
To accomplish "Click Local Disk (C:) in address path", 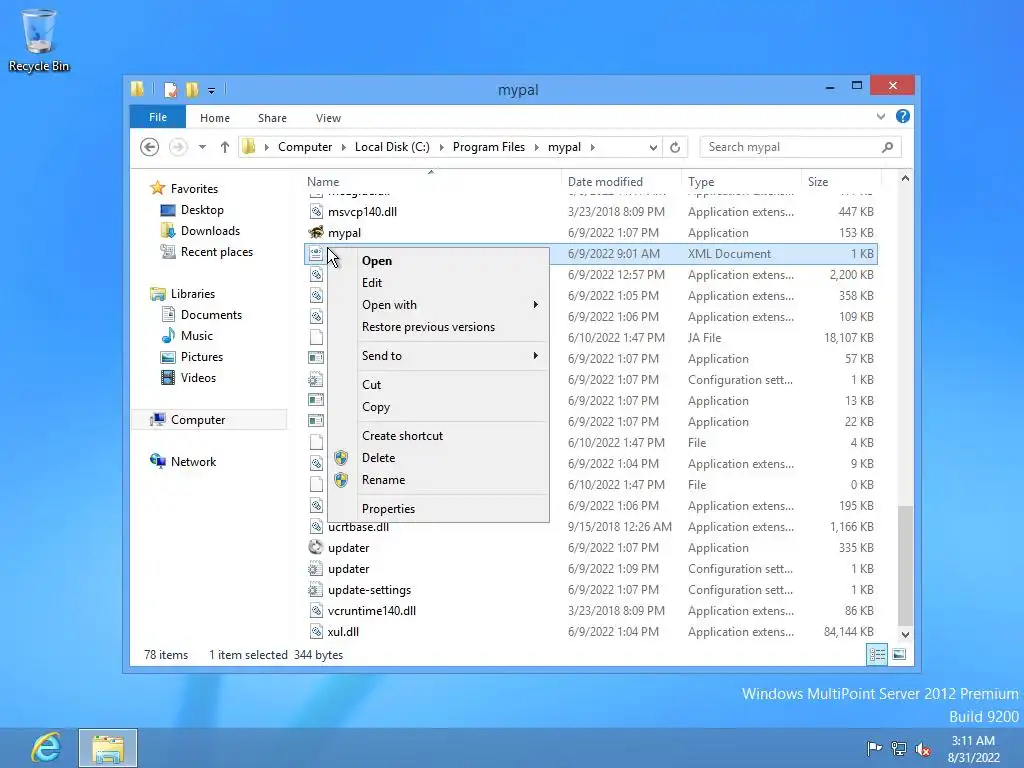I will [392, 147].
